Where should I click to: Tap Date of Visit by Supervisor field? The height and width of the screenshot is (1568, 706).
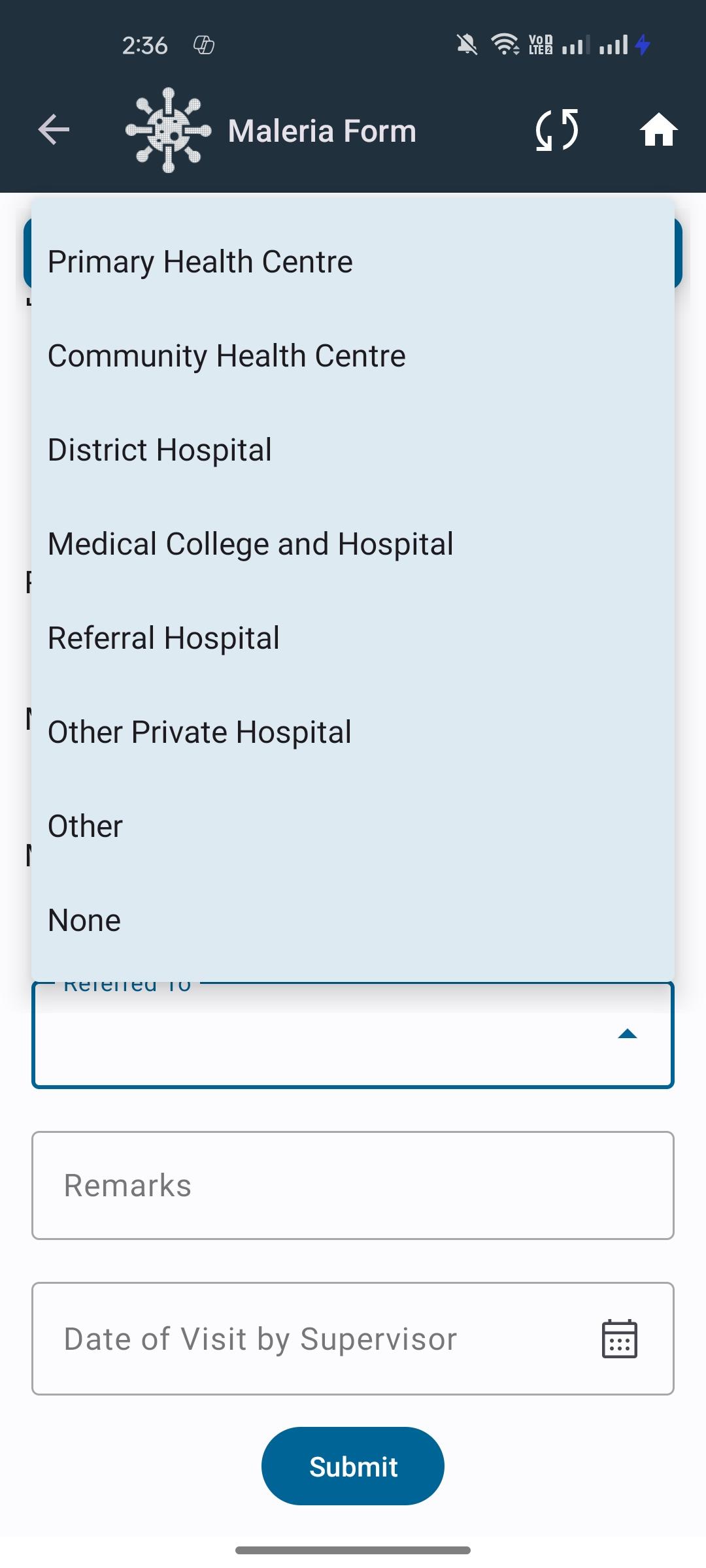click(x=353, y=1339)
